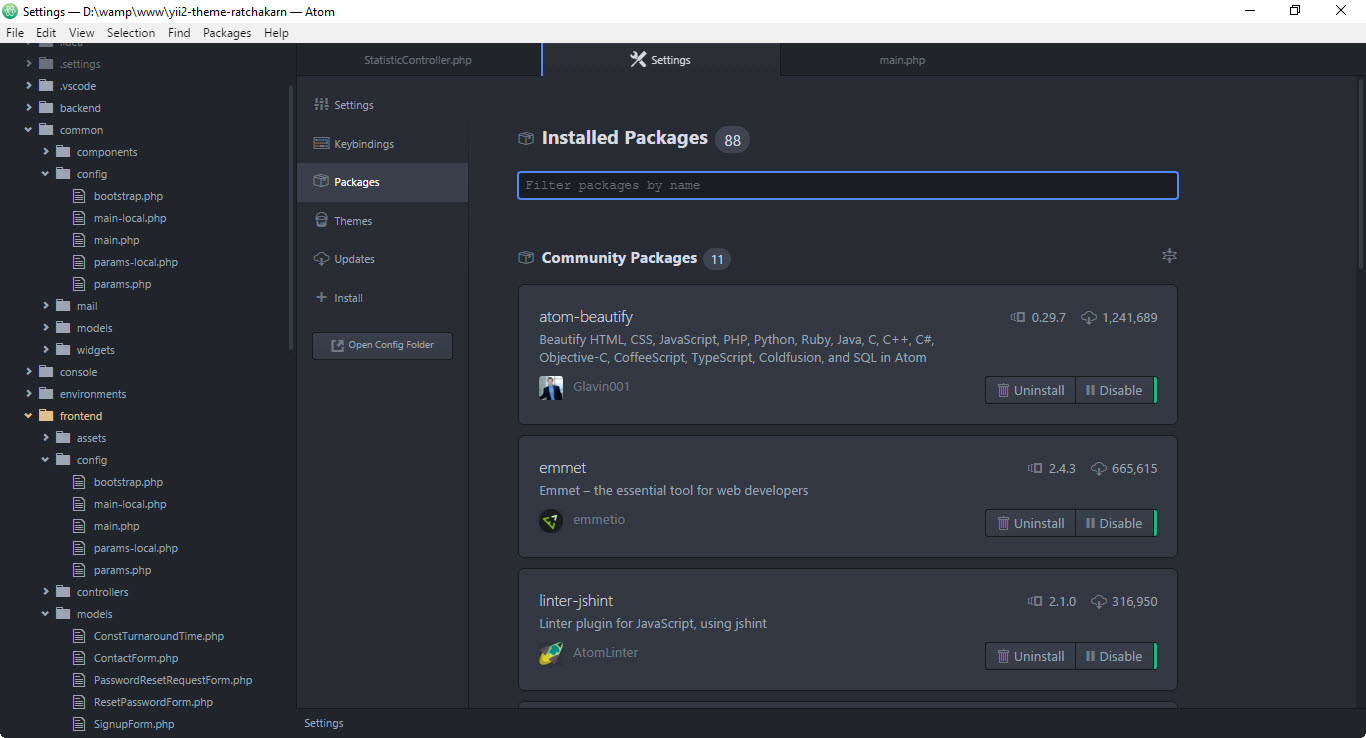Expand the environments folder
This screenshot has height=738, width=1366.
pos(29,394)
